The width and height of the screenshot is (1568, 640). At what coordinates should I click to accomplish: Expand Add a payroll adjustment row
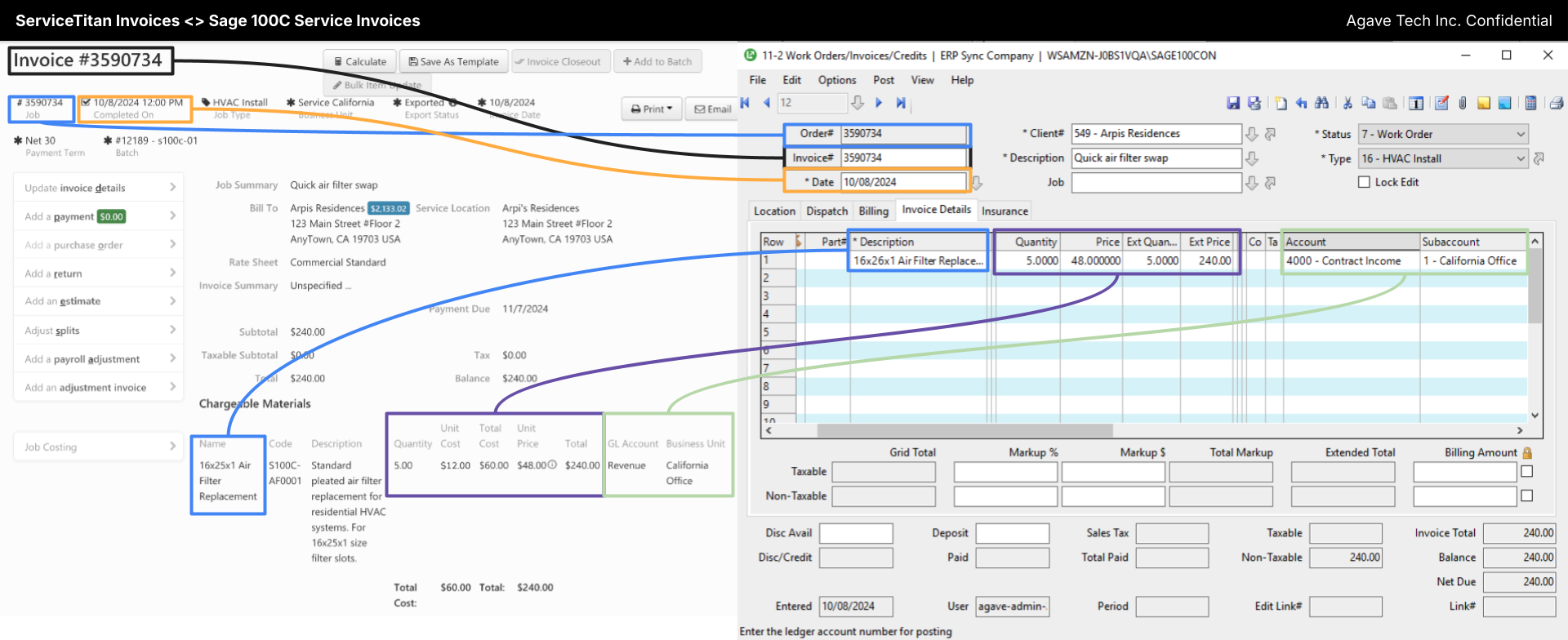click(99, 359)
